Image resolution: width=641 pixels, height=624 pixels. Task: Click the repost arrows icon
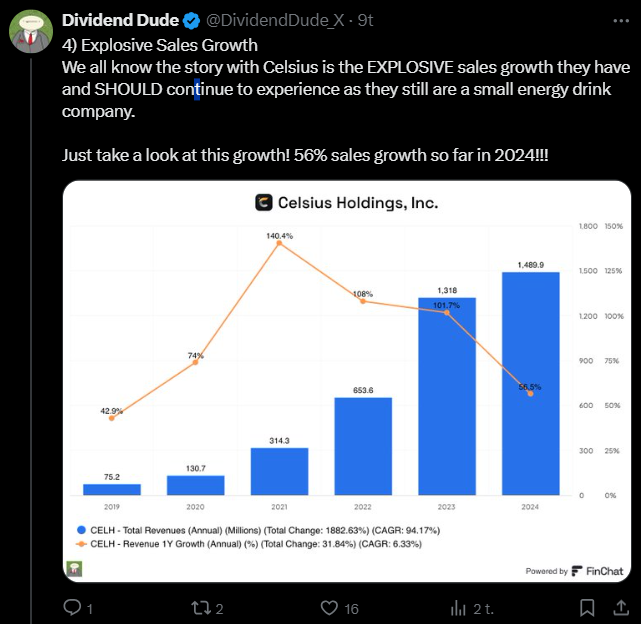click(x=200, y=607)
